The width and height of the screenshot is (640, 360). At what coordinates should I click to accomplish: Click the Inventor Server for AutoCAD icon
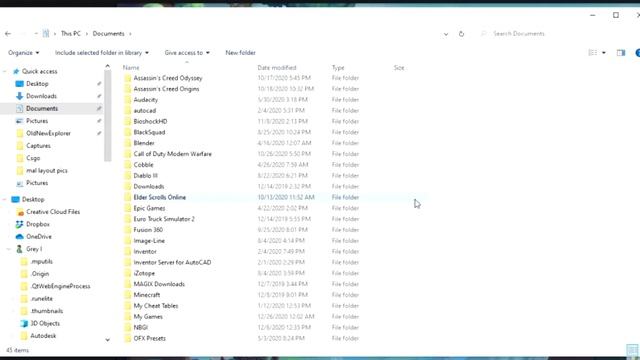pos(128,262)
